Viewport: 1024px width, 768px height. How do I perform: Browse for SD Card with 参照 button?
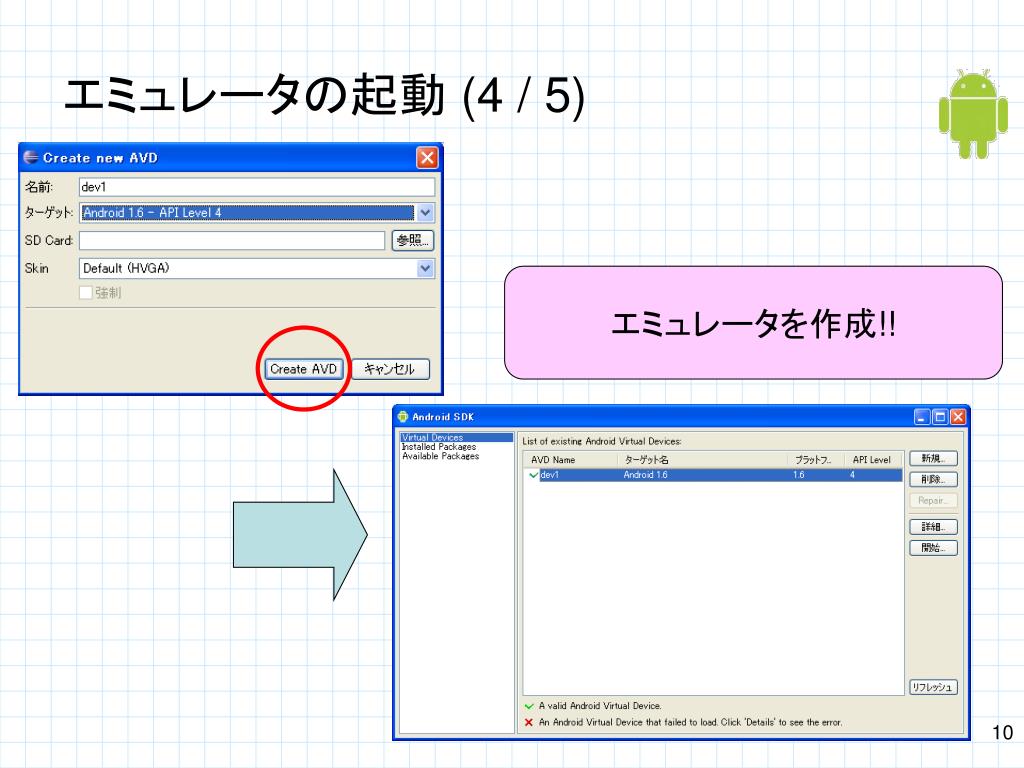coord(413,240)
